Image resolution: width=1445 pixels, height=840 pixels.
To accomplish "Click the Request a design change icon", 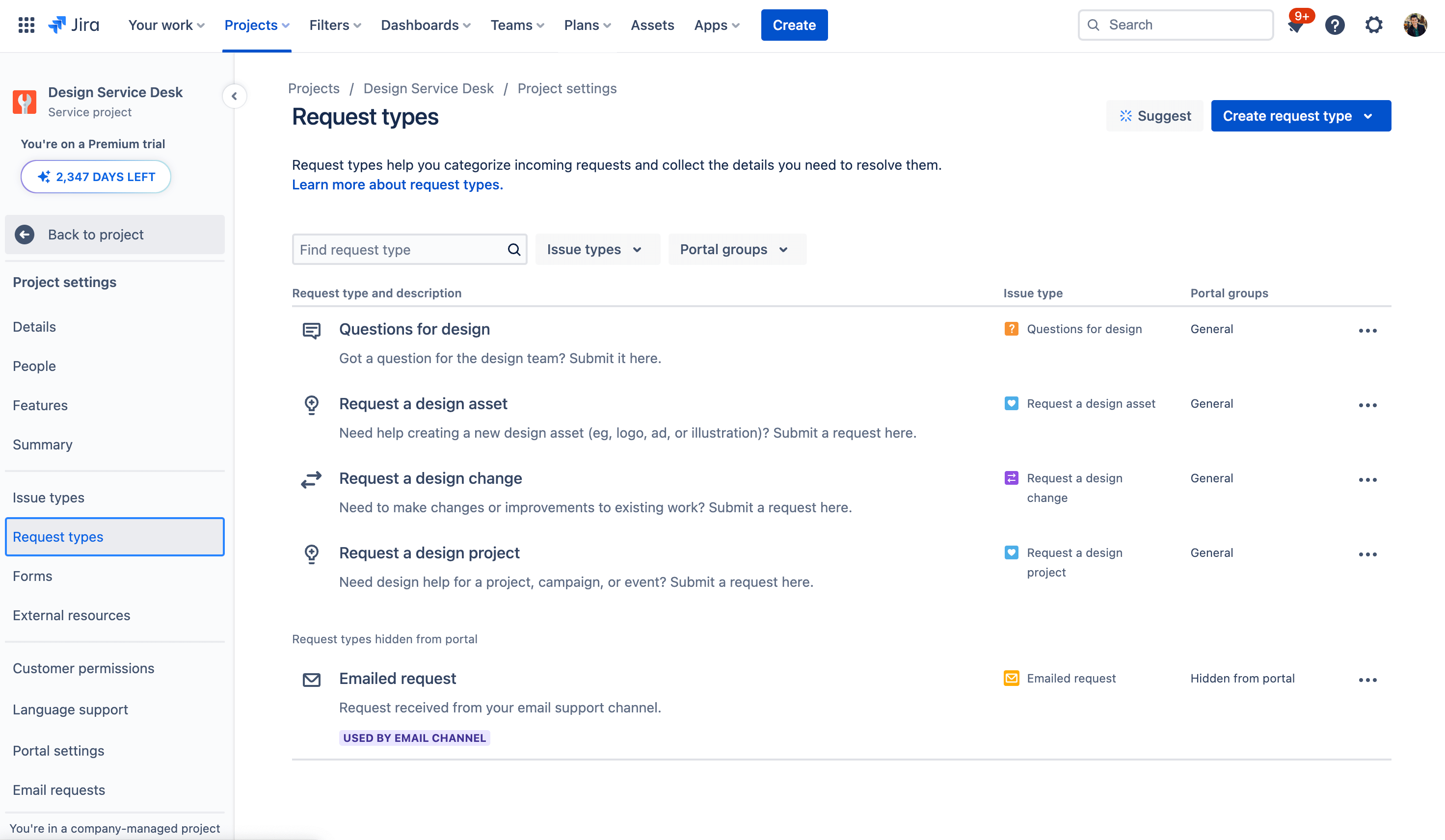I will click(x=311, y=479).
